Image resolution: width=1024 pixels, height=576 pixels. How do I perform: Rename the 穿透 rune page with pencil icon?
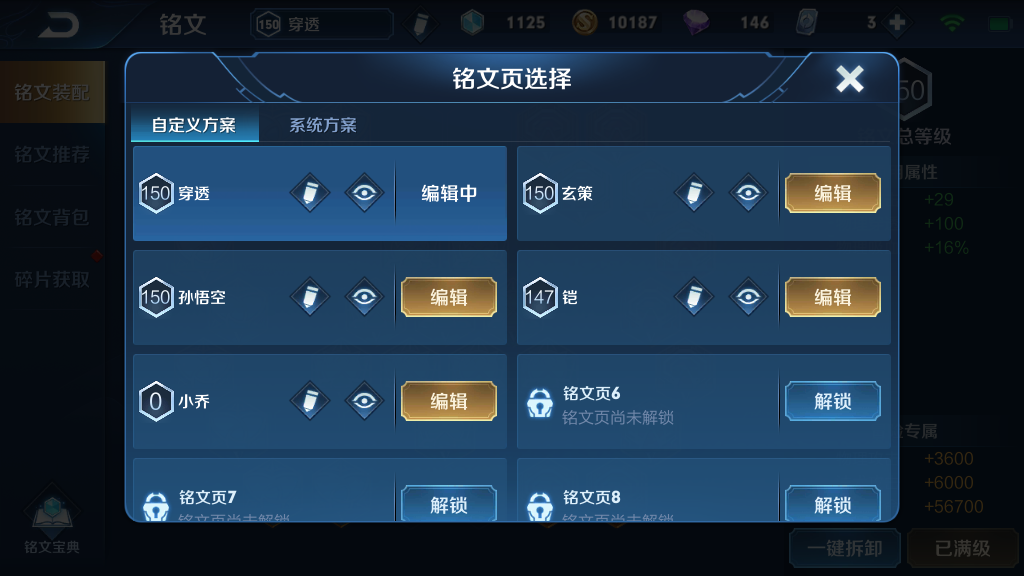[x=310, y=193]
